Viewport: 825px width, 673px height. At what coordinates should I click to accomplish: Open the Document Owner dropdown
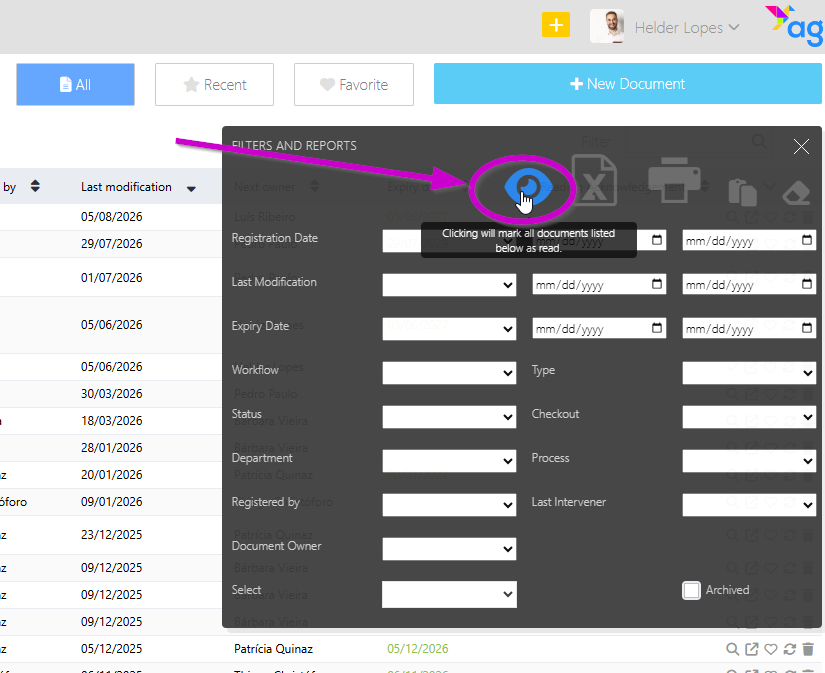pos(449,549)
